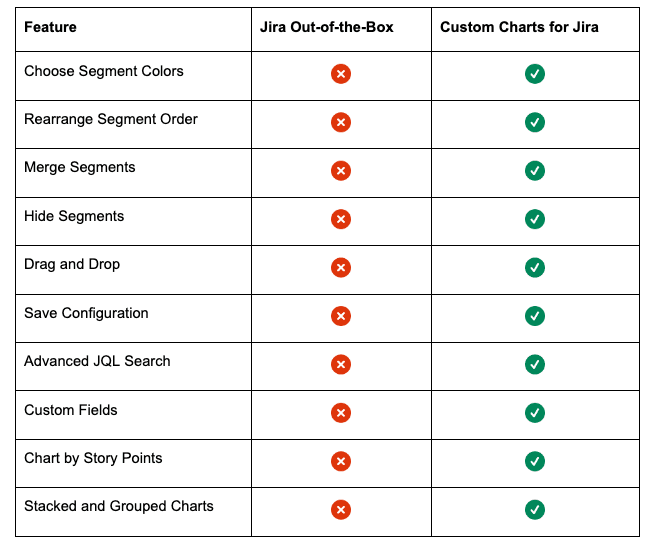Click the green check for Save Configuration
653x546 pixels.
pos(535,316)
